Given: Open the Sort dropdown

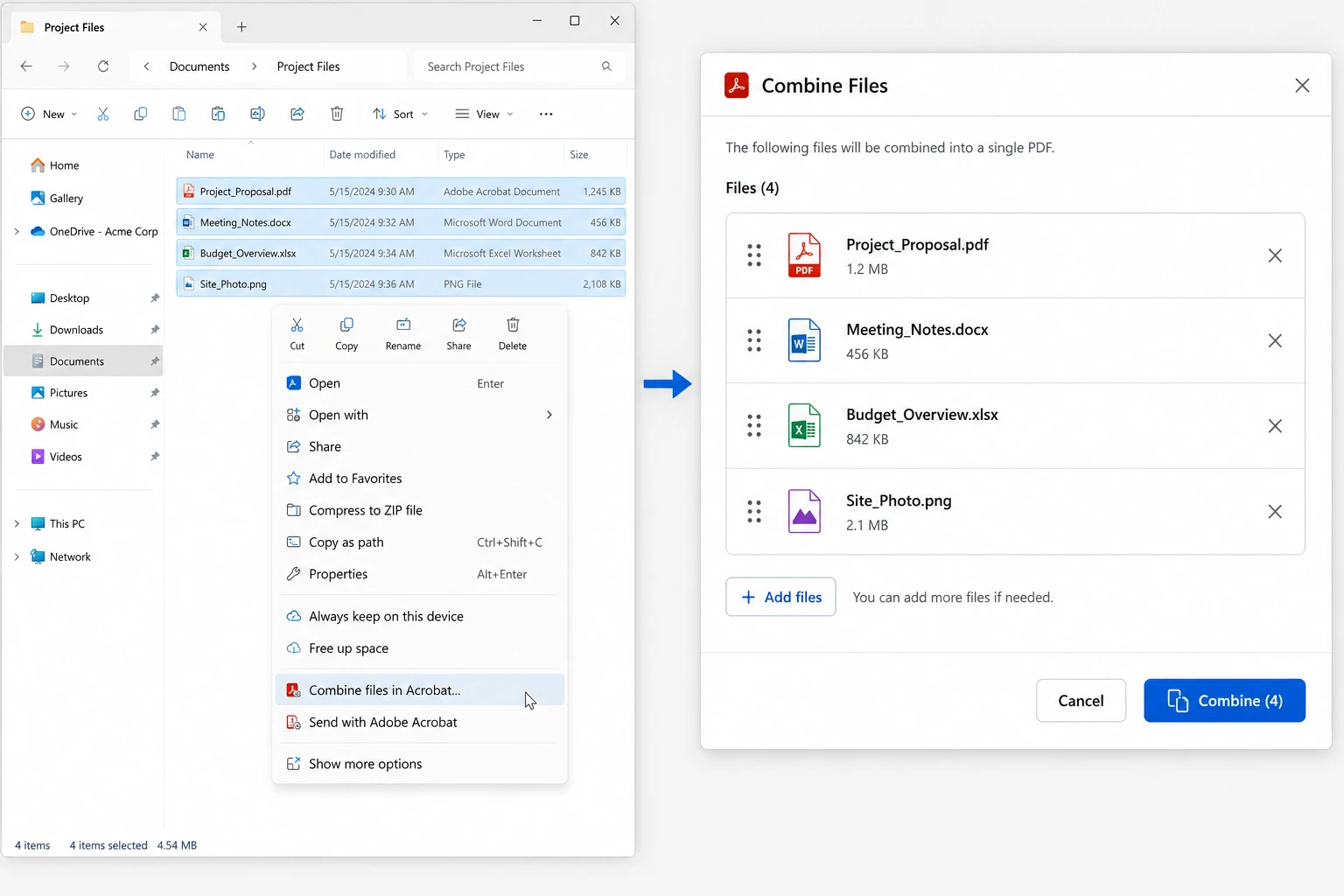Looking at the screenshot, I should pyautogui.click(x=401, y=114).
